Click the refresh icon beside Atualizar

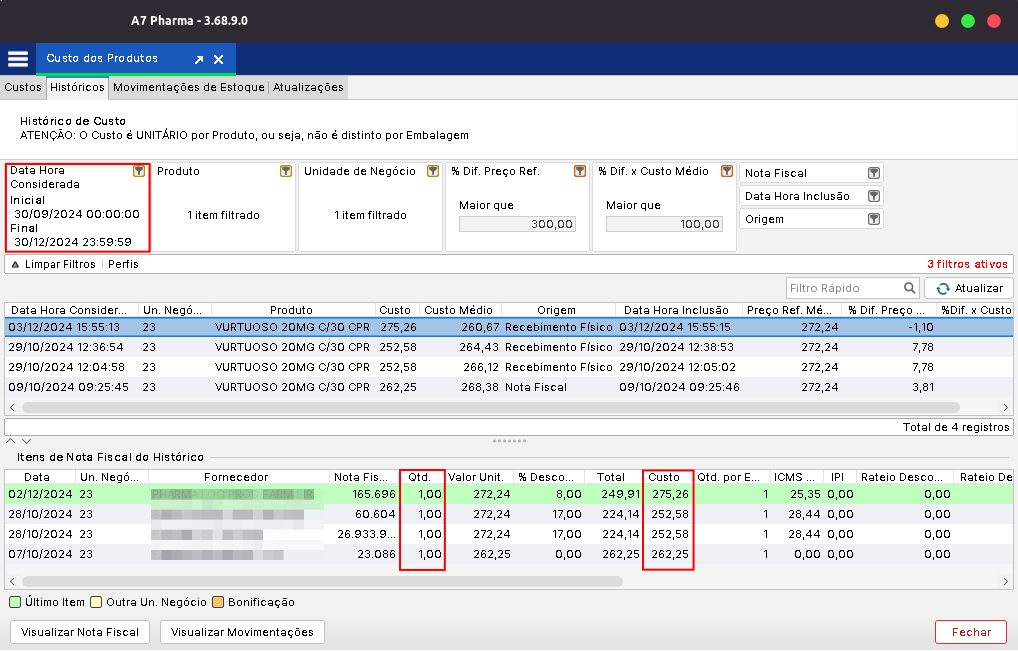942,287
